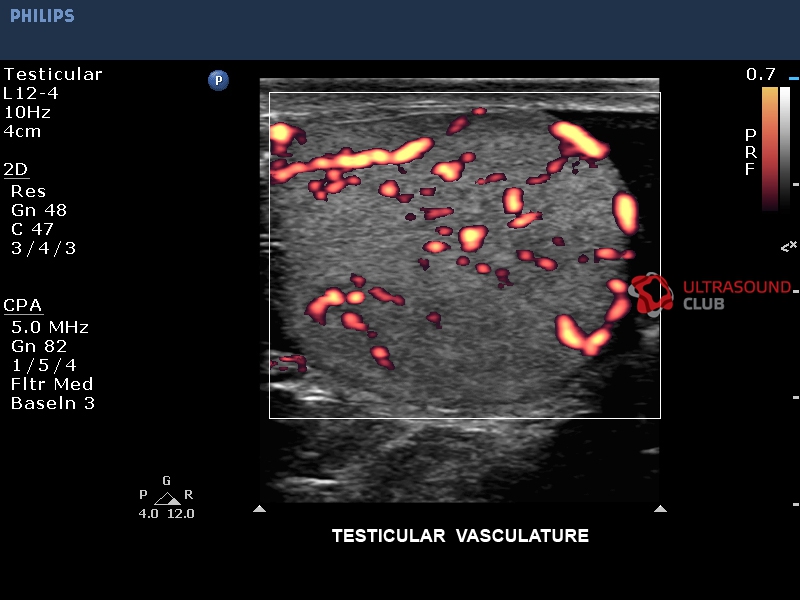The height and width of the screenshot is (600, 800).
Task: Click the blue depth scale tick
Action: pos(793,79)
